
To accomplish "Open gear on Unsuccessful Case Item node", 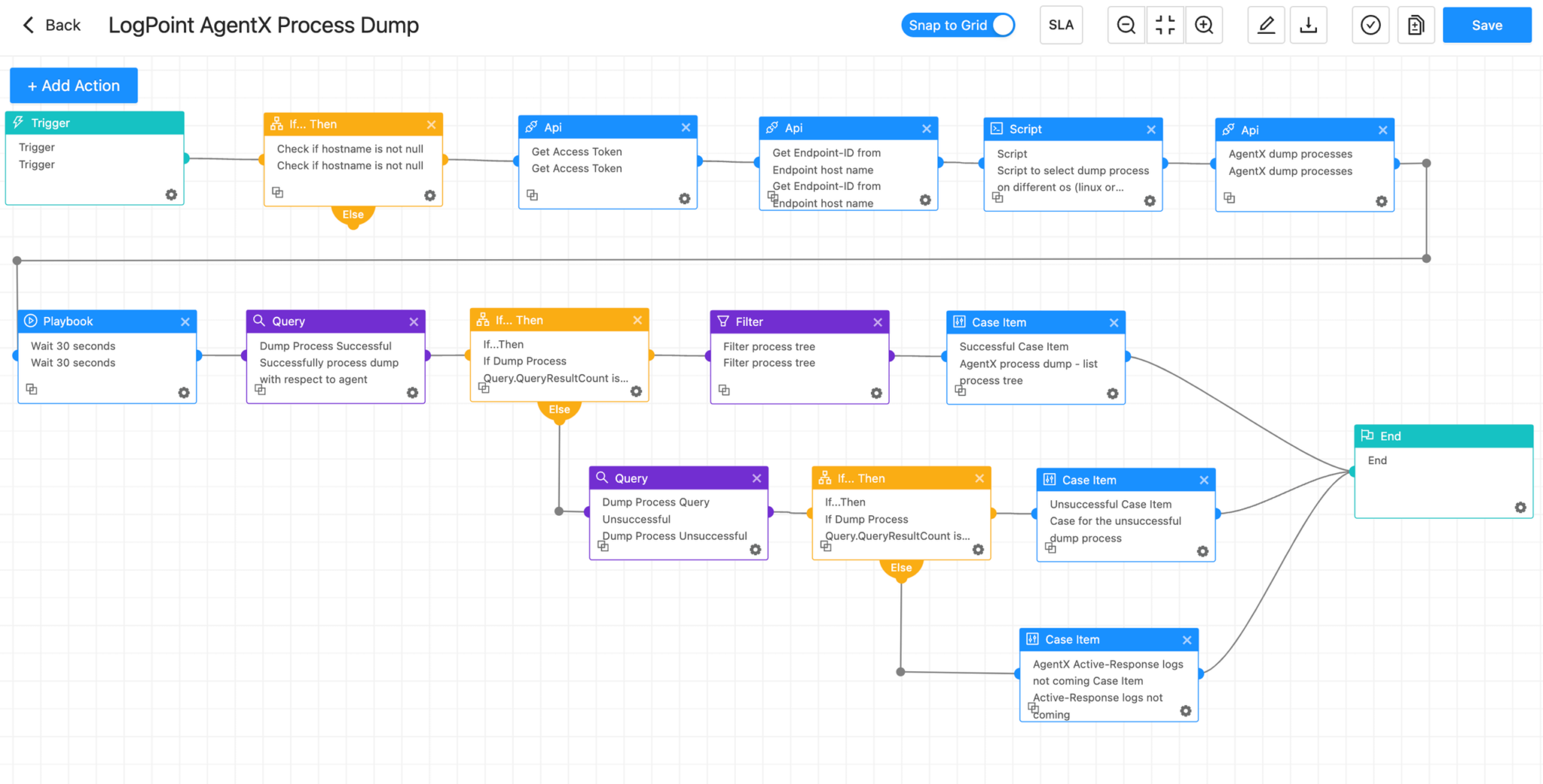I will point(1202,551).
